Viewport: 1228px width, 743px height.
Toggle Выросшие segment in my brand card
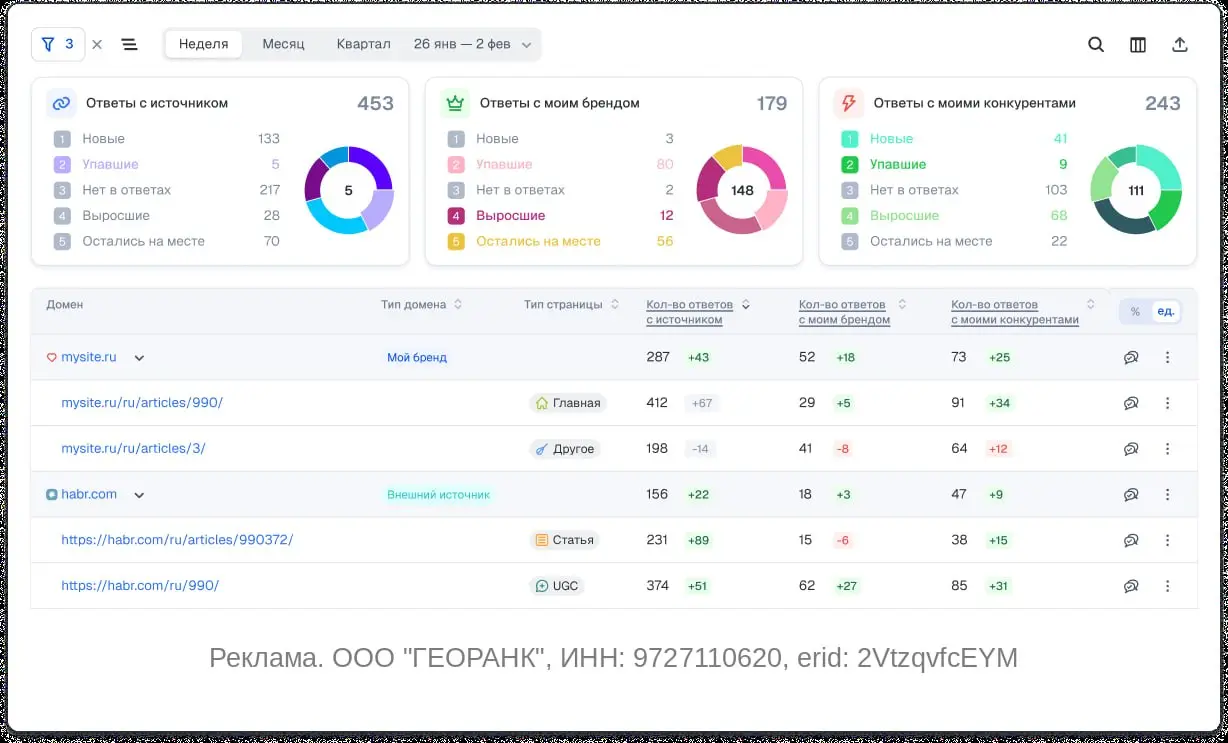pos(561,215)
